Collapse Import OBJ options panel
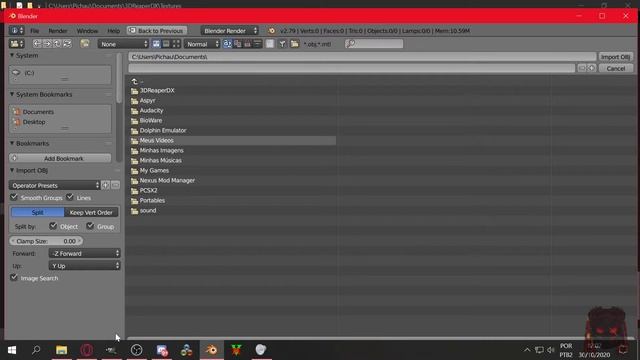The width and height of the screenshot is (640, 360). pyautogui.click(x=12, y=170)
